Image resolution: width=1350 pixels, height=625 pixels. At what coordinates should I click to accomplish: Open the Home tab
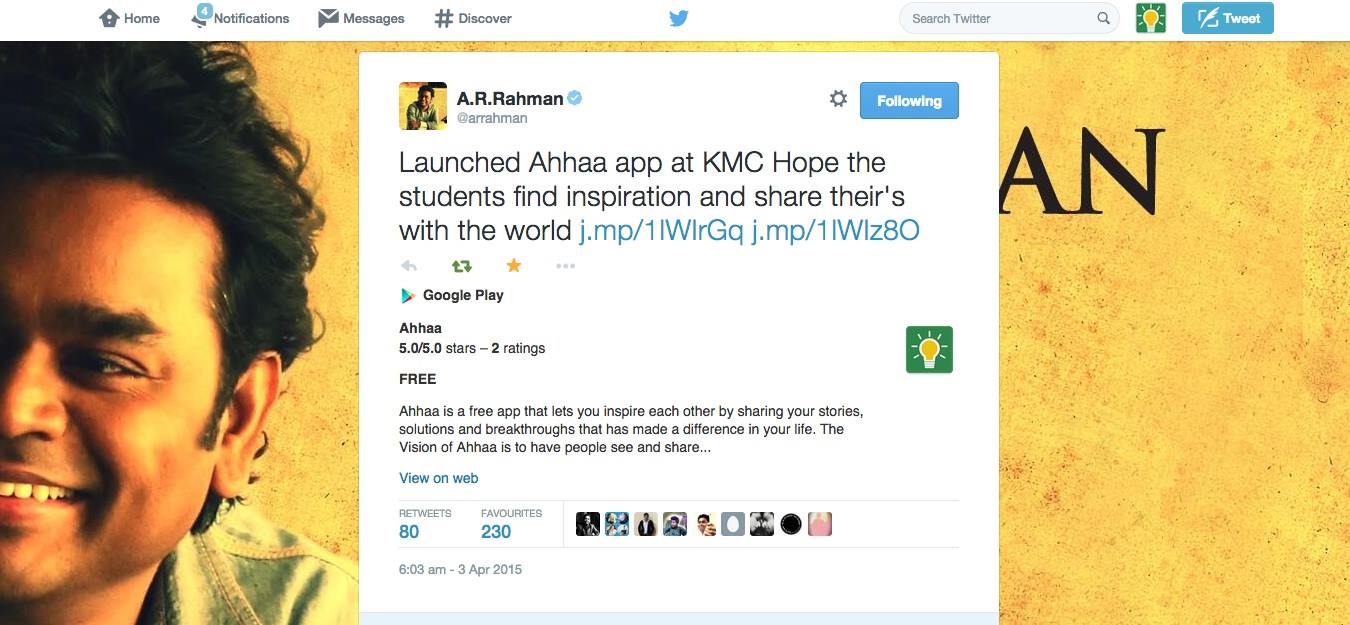[x=130, y=18]
